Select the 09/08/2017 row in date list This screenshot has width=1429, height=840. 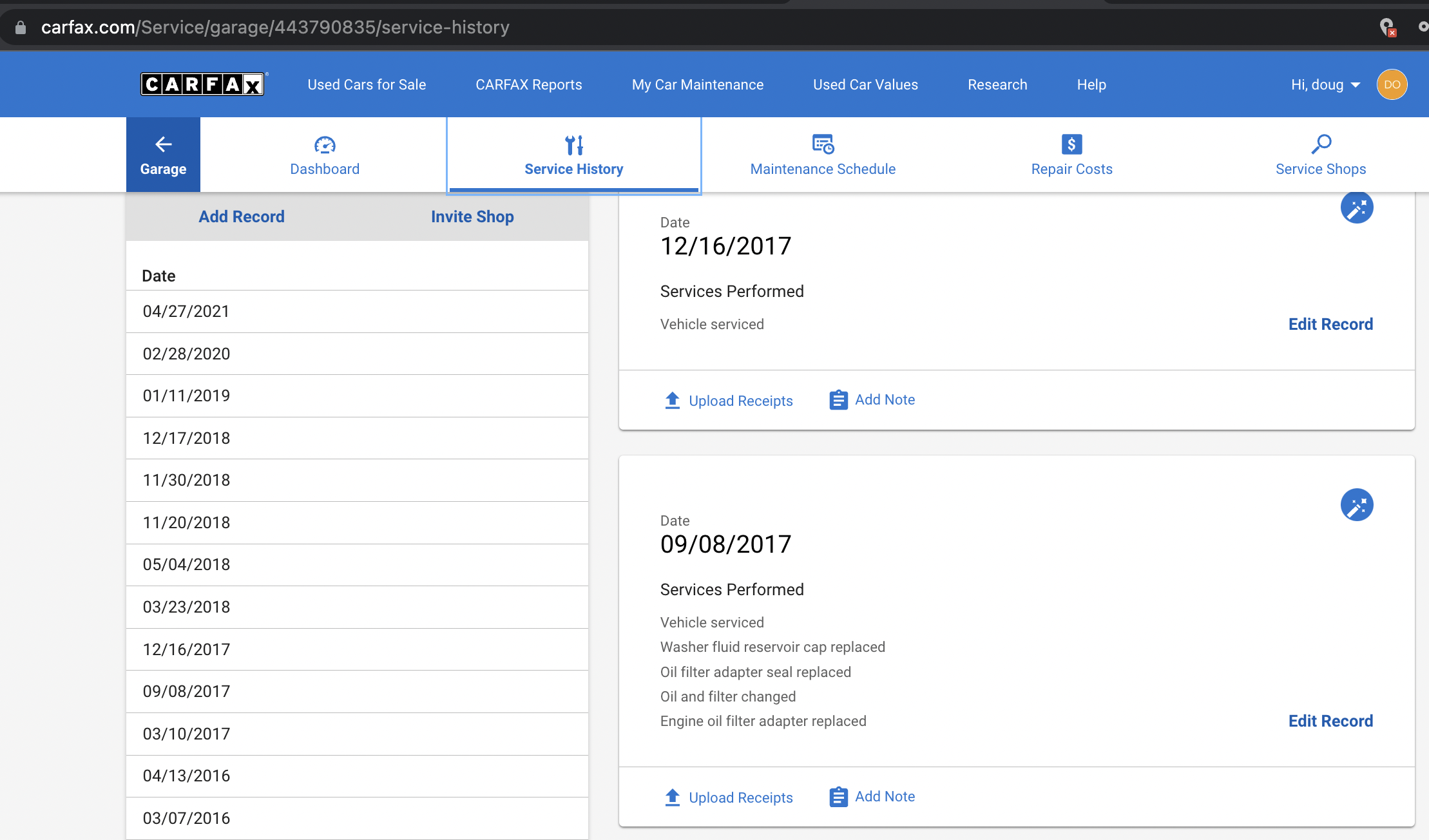pos(358,692)
